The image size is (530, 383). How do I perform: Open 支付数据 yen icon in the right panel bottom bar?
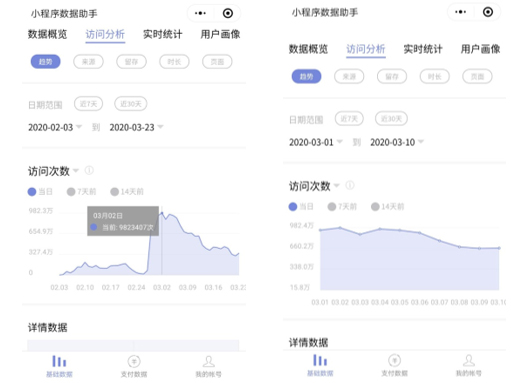click(394, 360)
